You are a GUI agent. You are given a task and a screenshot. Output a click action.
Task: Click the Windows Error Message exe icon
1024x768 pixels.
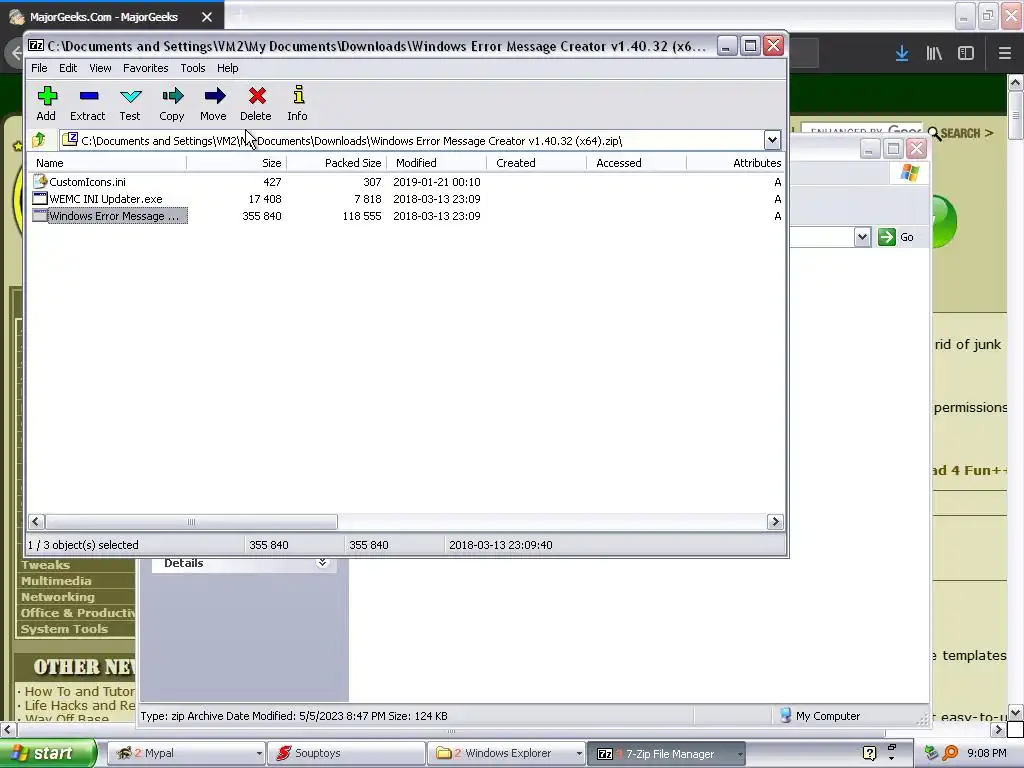pos(40,216)
